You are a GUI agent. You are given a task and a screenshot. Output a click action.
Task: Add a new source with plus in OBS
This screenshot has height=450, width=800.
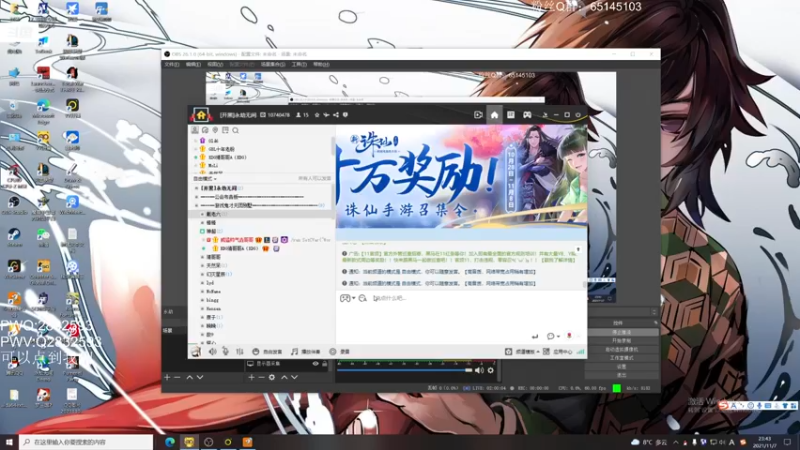coord(251,378)
